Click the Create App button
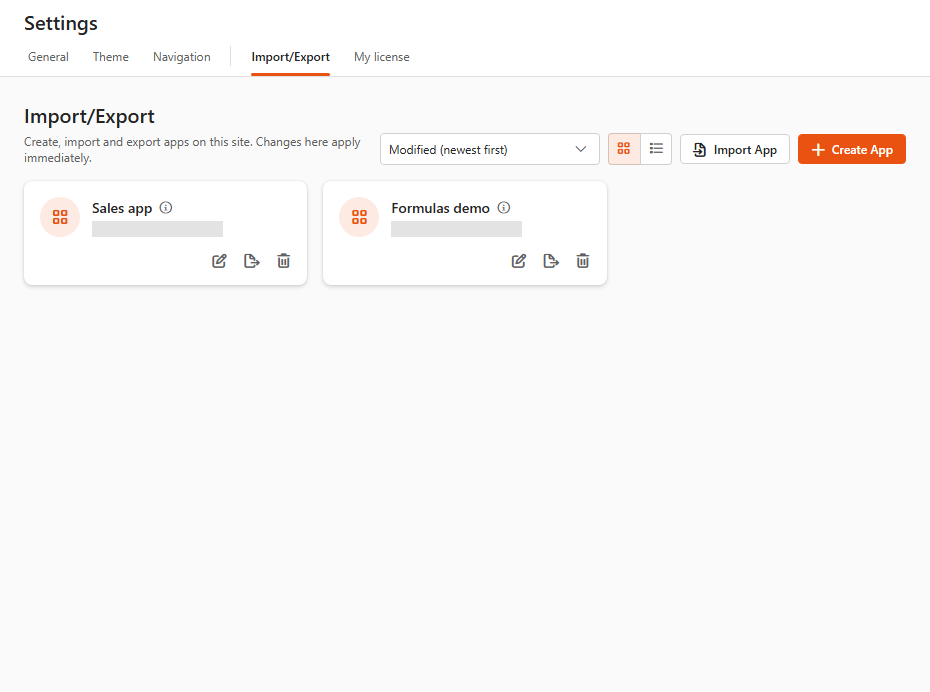 coord(852,149)
